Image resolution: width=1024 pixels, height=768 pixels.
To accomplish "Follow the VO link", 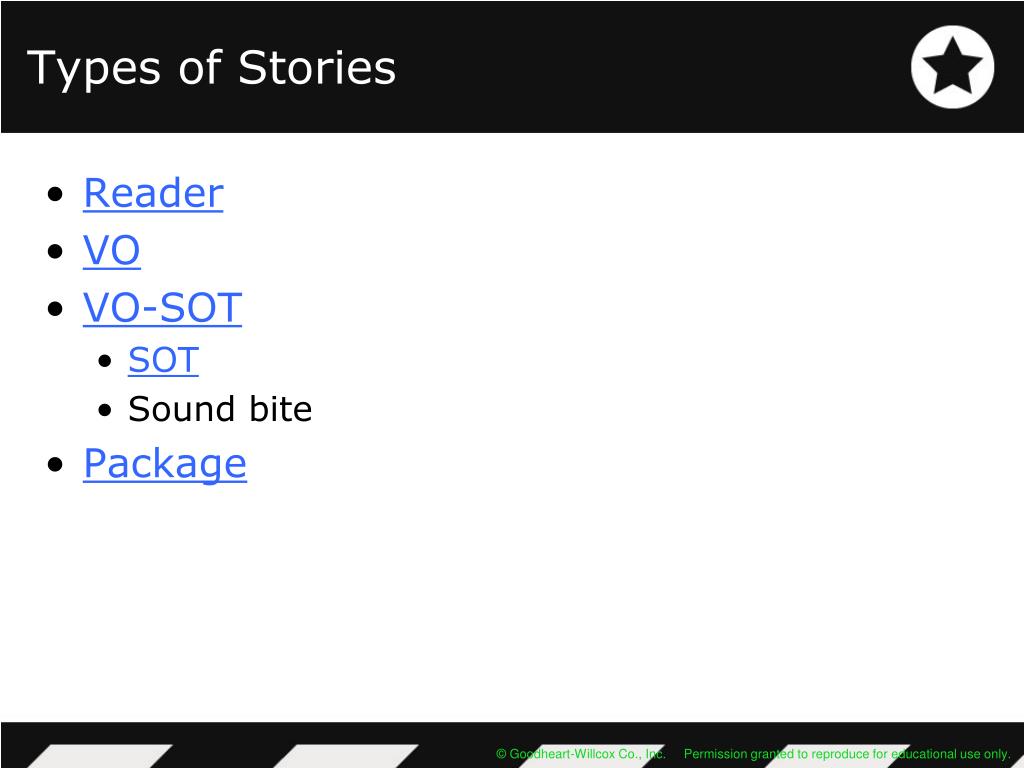I will tap(112, 250).
